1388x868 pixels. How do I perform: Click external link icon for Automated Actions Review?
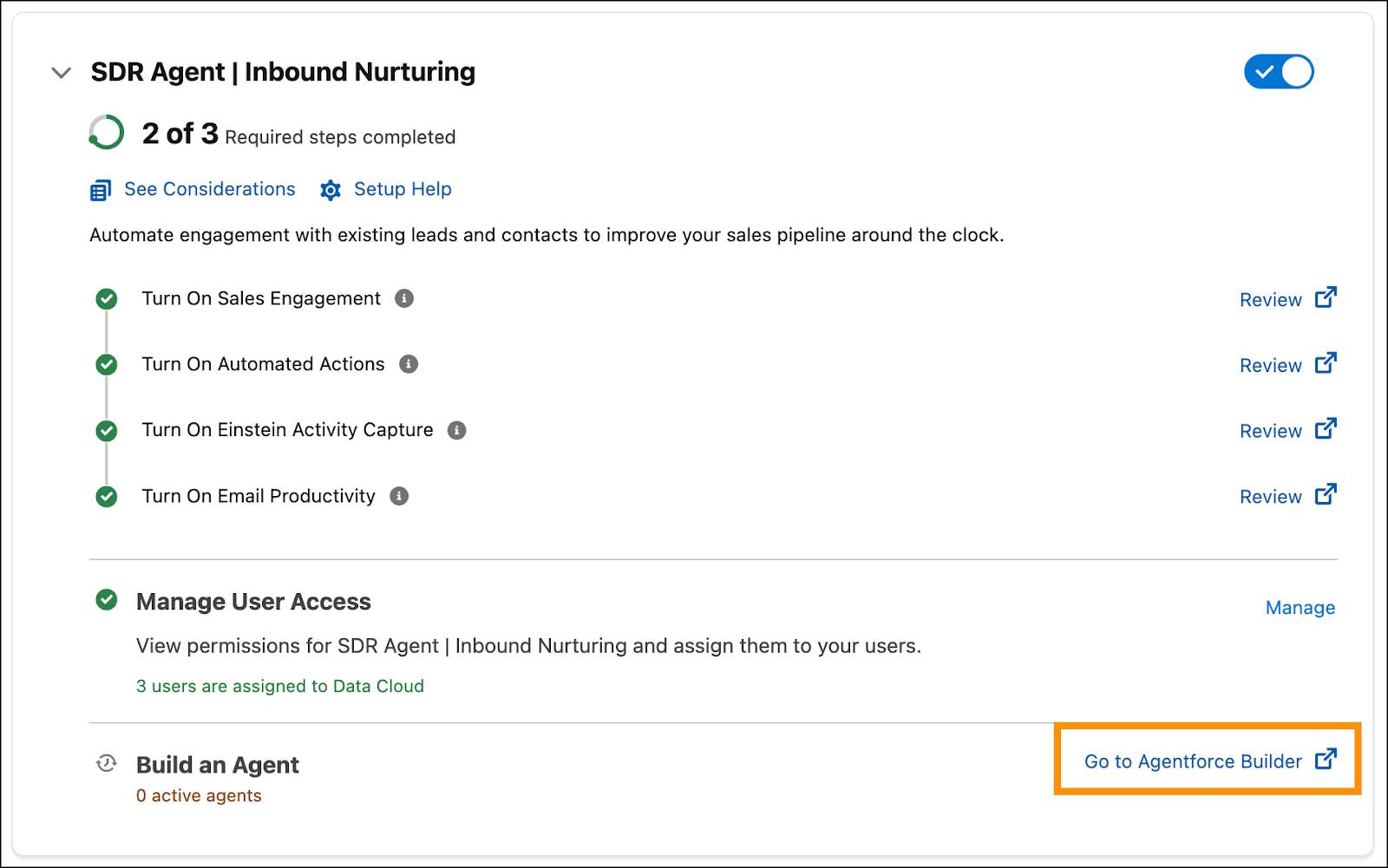[x=1326, y=362]
